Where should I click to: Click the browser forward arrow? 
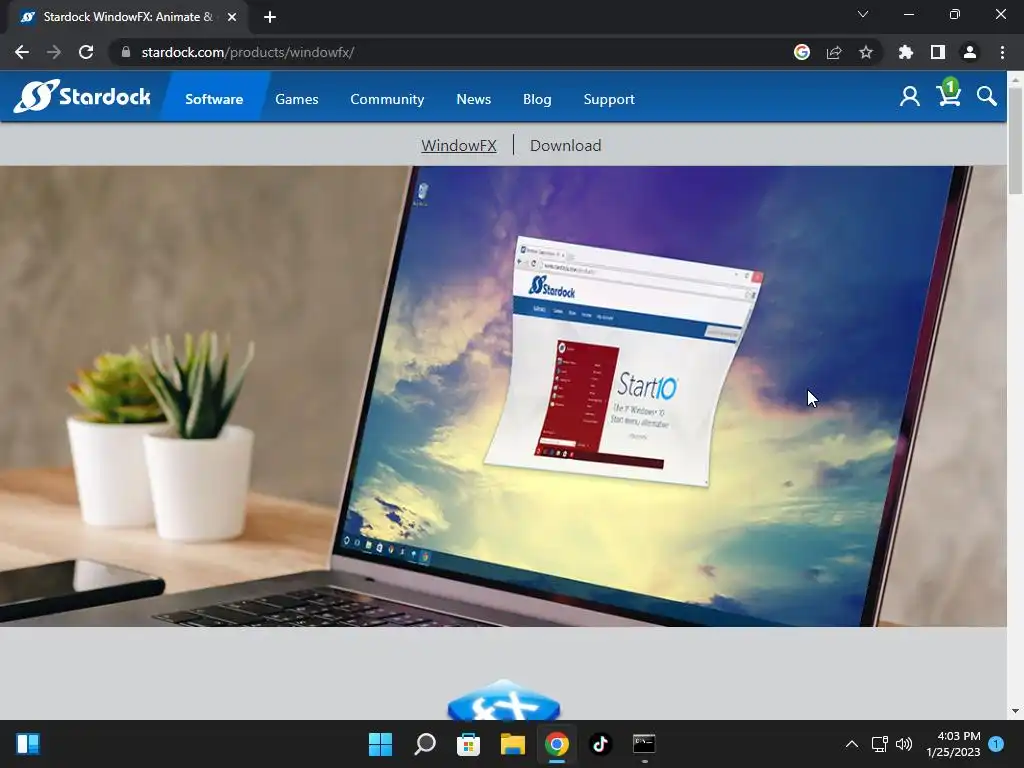[x=54, y=52]
